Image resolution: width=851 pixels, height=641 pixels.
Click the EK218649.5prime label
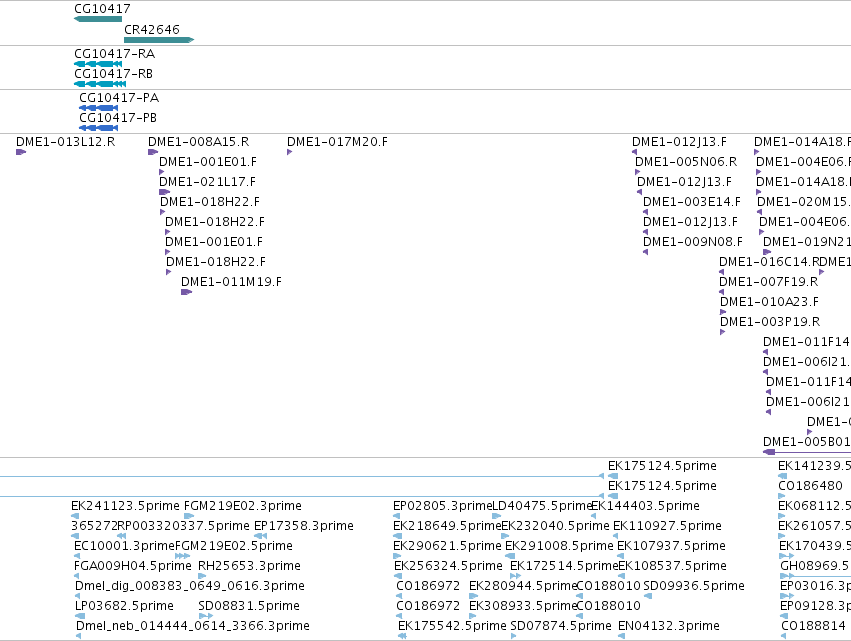pos(447,526)
